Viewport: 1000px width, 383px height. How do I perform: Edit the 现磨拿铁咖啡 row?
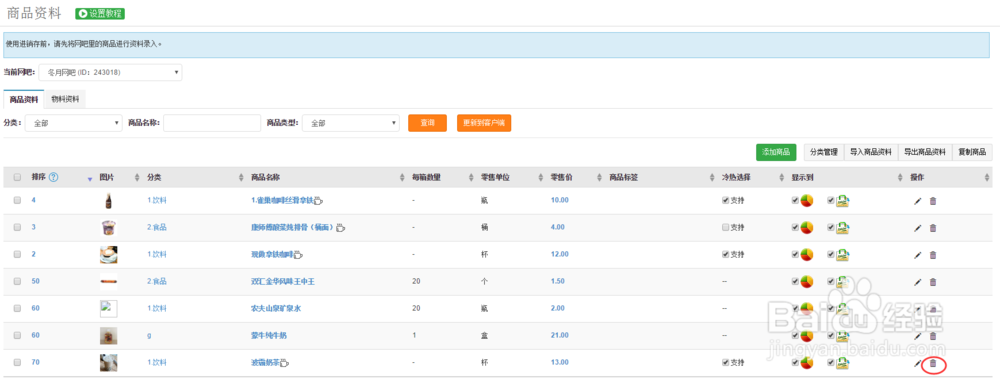918,255
